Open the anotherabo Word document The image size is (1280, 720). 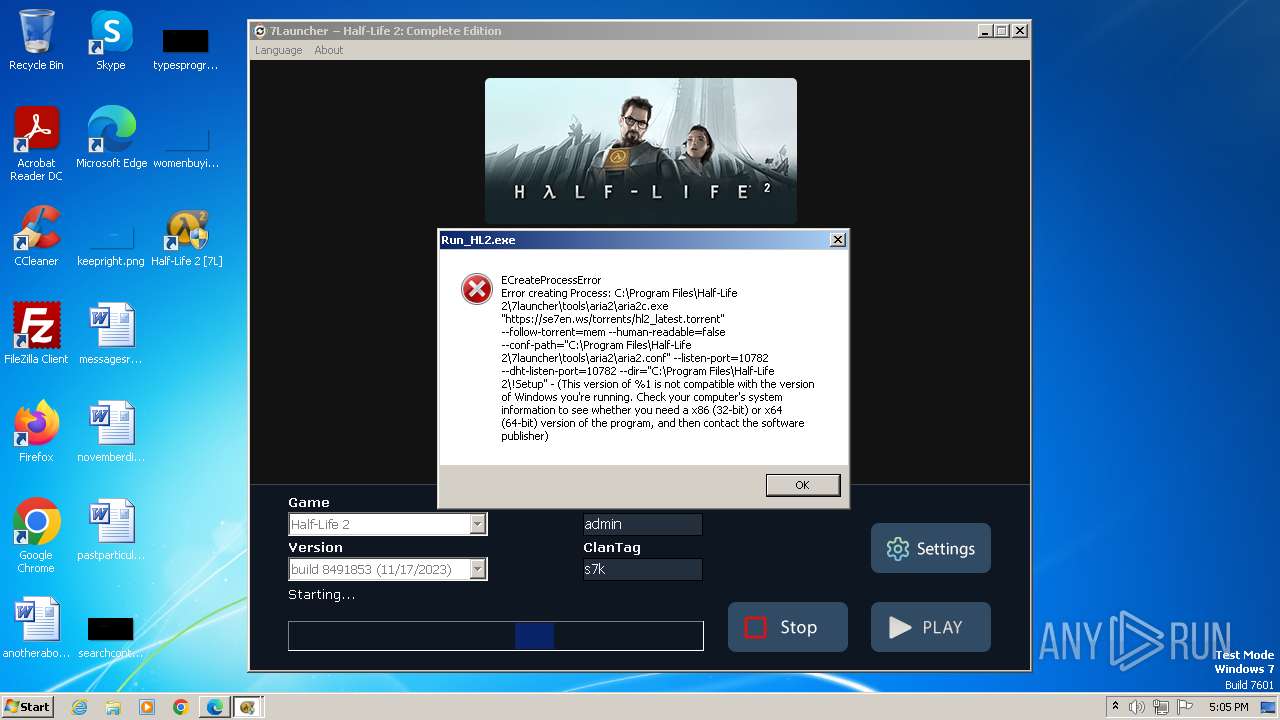tap(36, 628)
